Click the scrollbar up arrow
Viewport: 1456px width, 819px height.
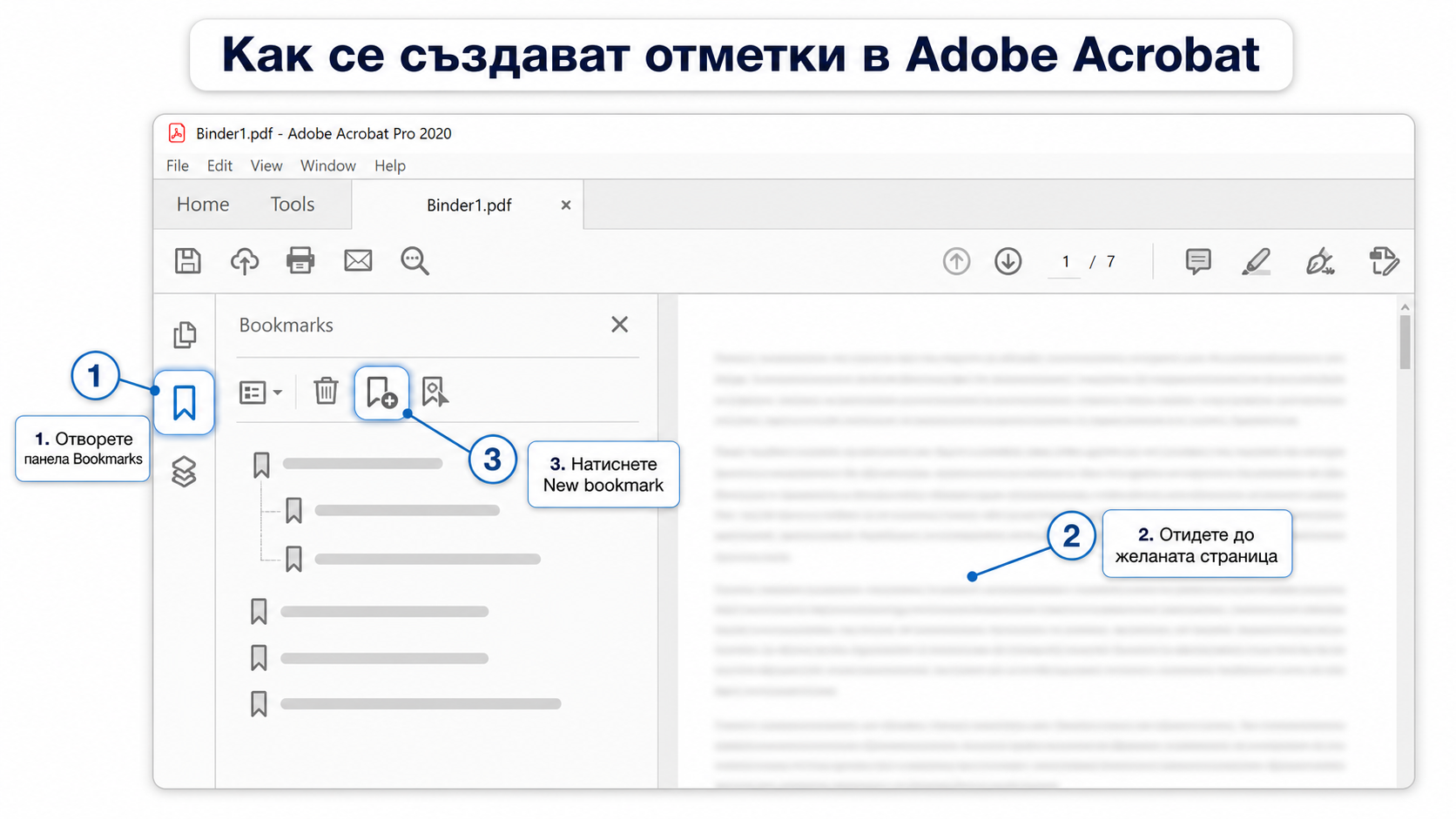point(1405,307)
